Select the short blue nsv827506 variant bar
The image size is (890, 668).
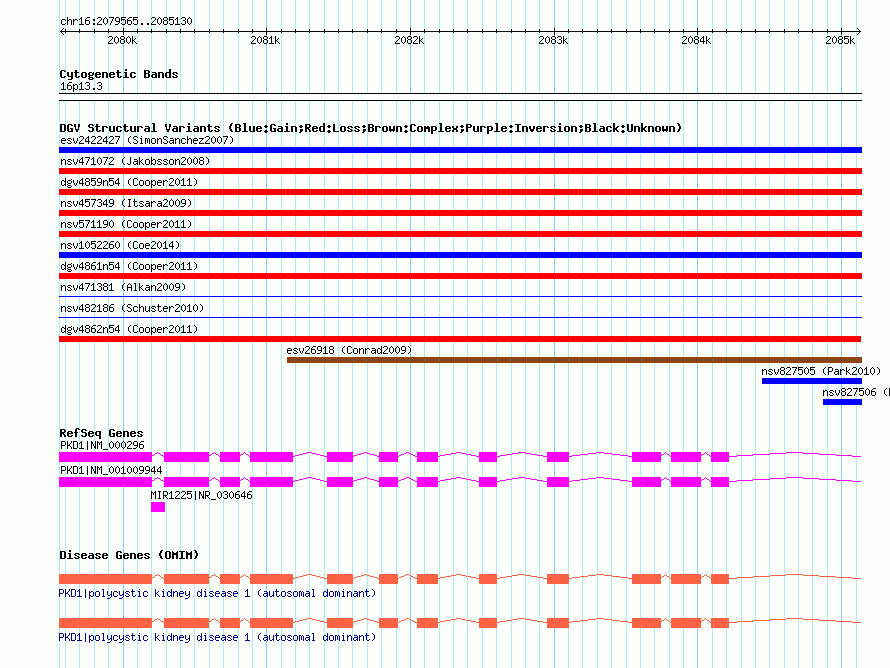[x=842, y=402]
